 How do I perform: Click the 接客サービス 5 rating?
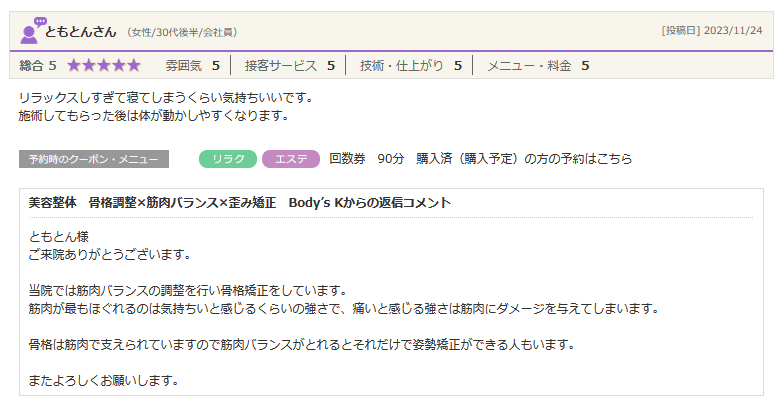(289, 66)
